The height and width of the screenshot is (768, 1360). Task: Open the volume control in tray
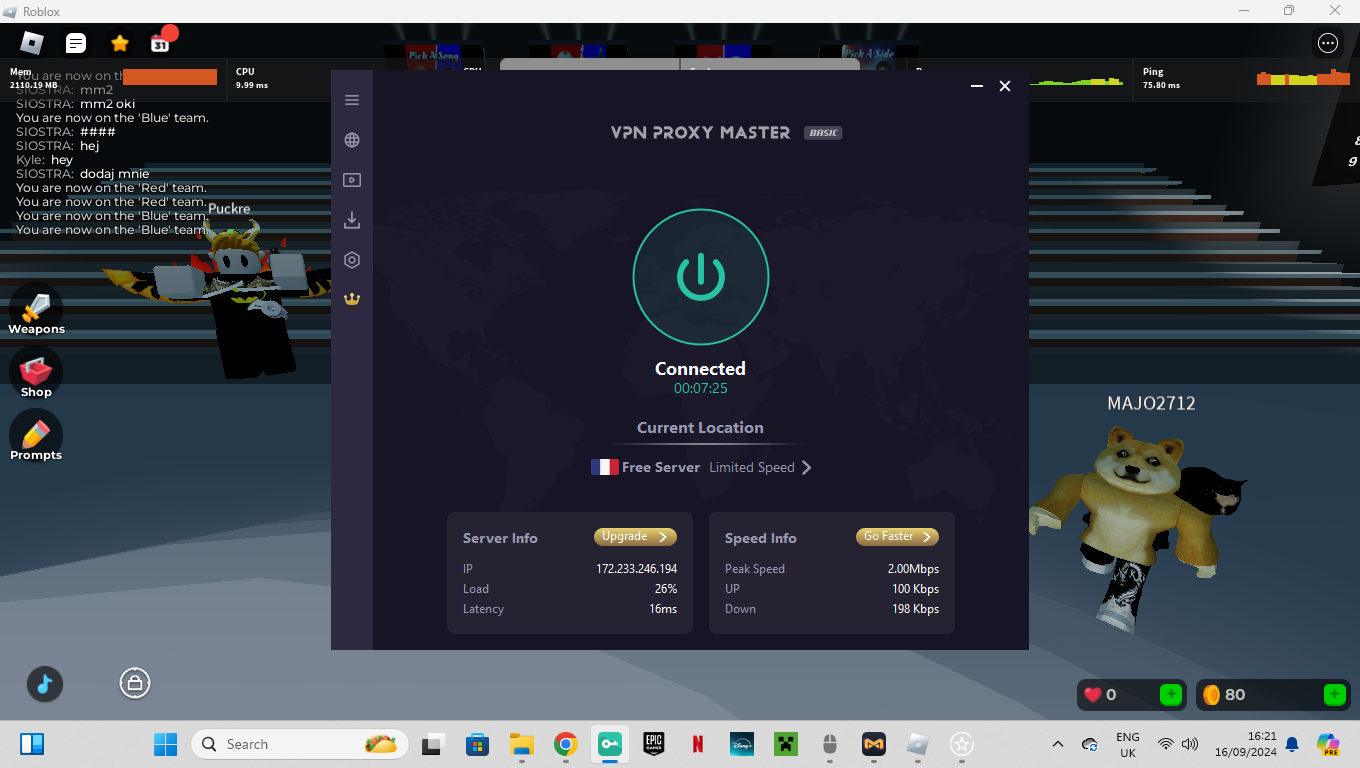[1190, 744]
